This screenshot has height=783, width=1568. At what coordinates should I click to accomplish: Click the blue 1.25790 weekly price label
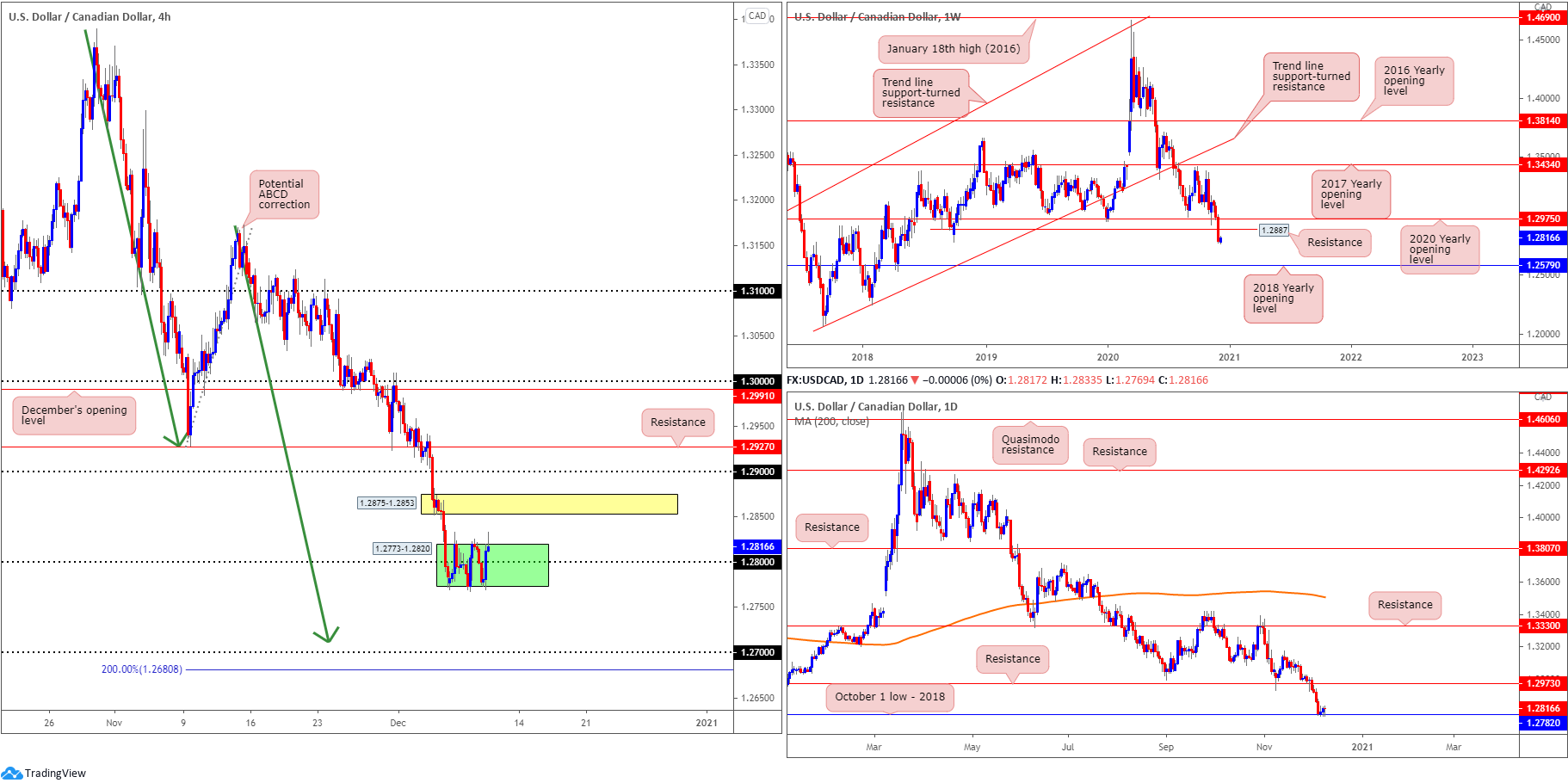[x=1543, y=265]
